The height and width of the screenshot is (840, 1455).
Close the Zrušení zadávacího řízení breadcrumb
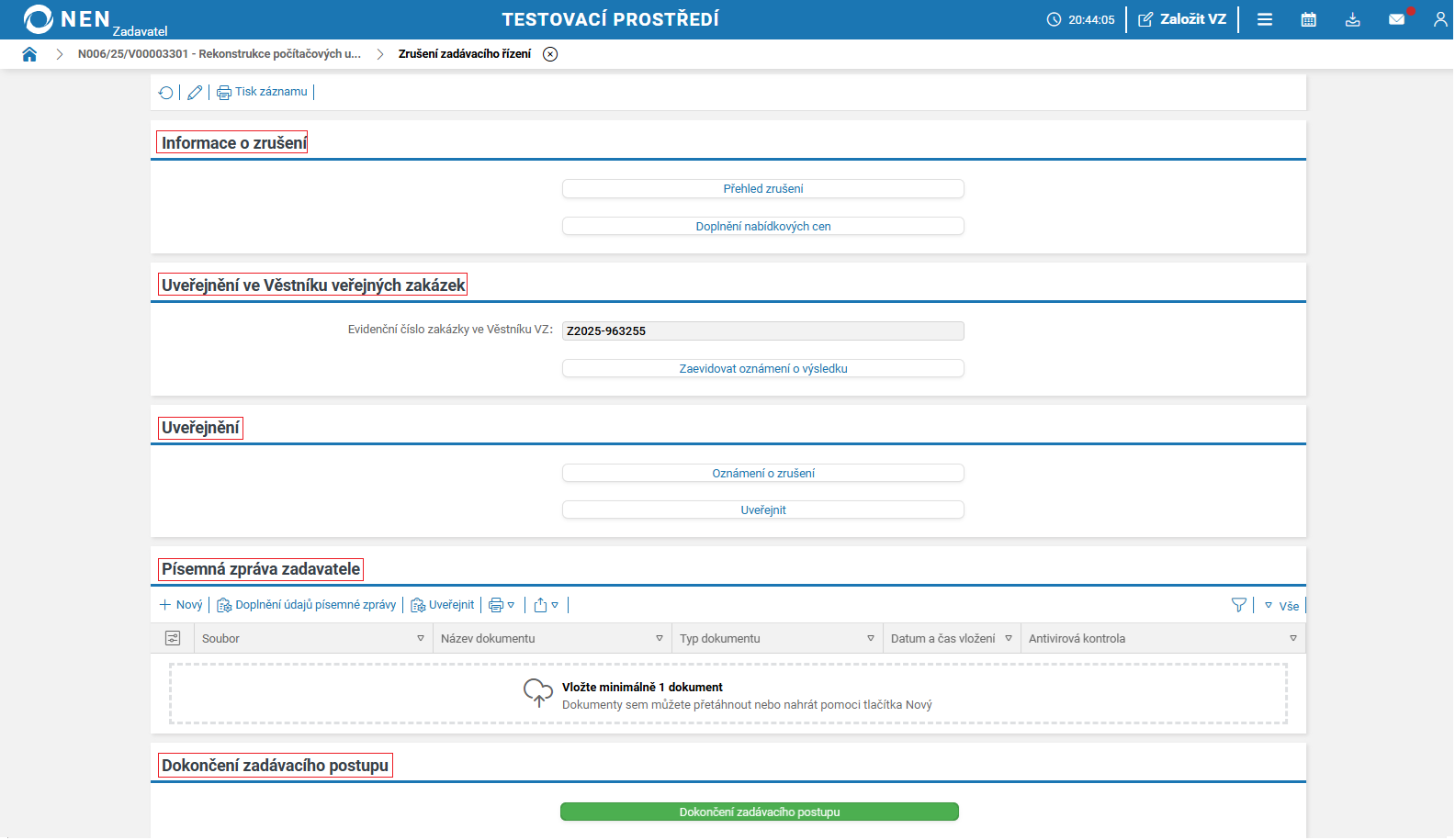[550, 54]
